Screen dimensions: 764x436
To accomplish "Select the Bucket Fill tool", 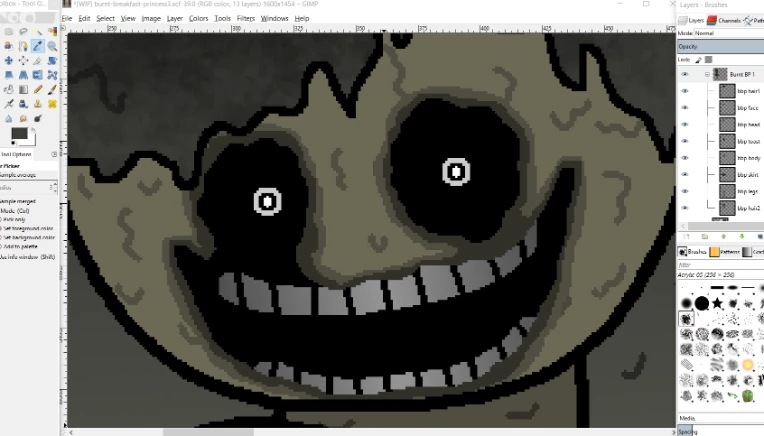I will pos(9,90).
